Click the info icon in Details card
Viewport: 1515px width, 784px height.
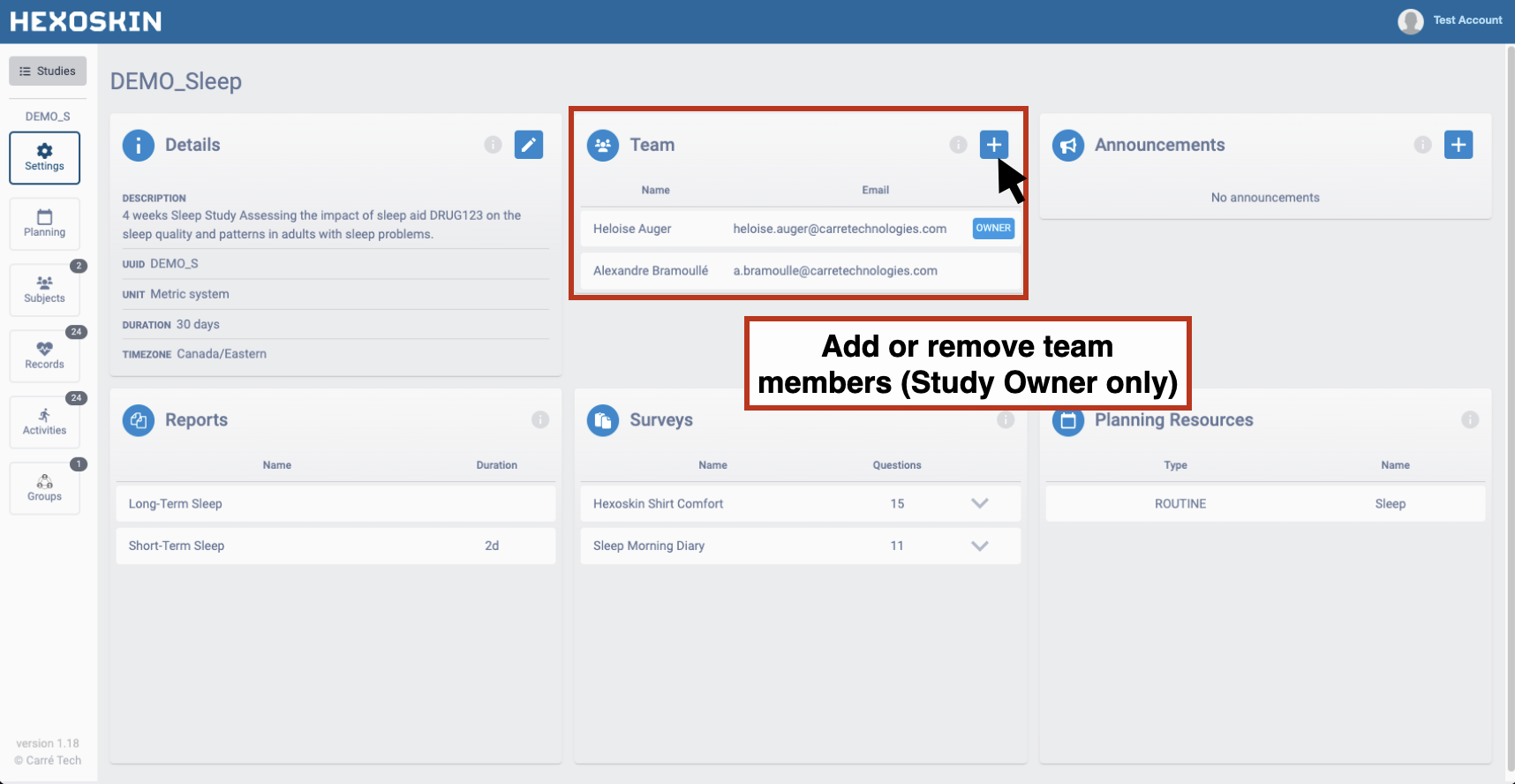(493, 145)
